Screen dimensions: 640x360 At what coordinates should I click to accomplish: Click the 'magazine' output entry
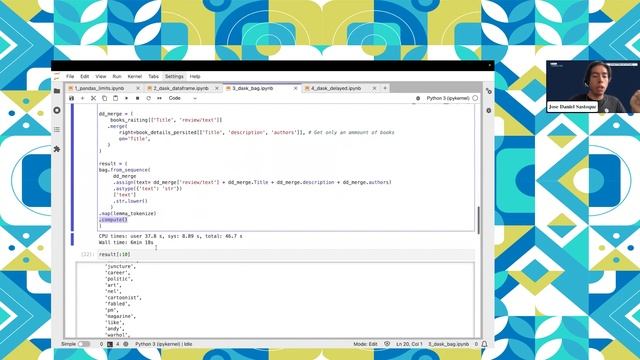120,316
